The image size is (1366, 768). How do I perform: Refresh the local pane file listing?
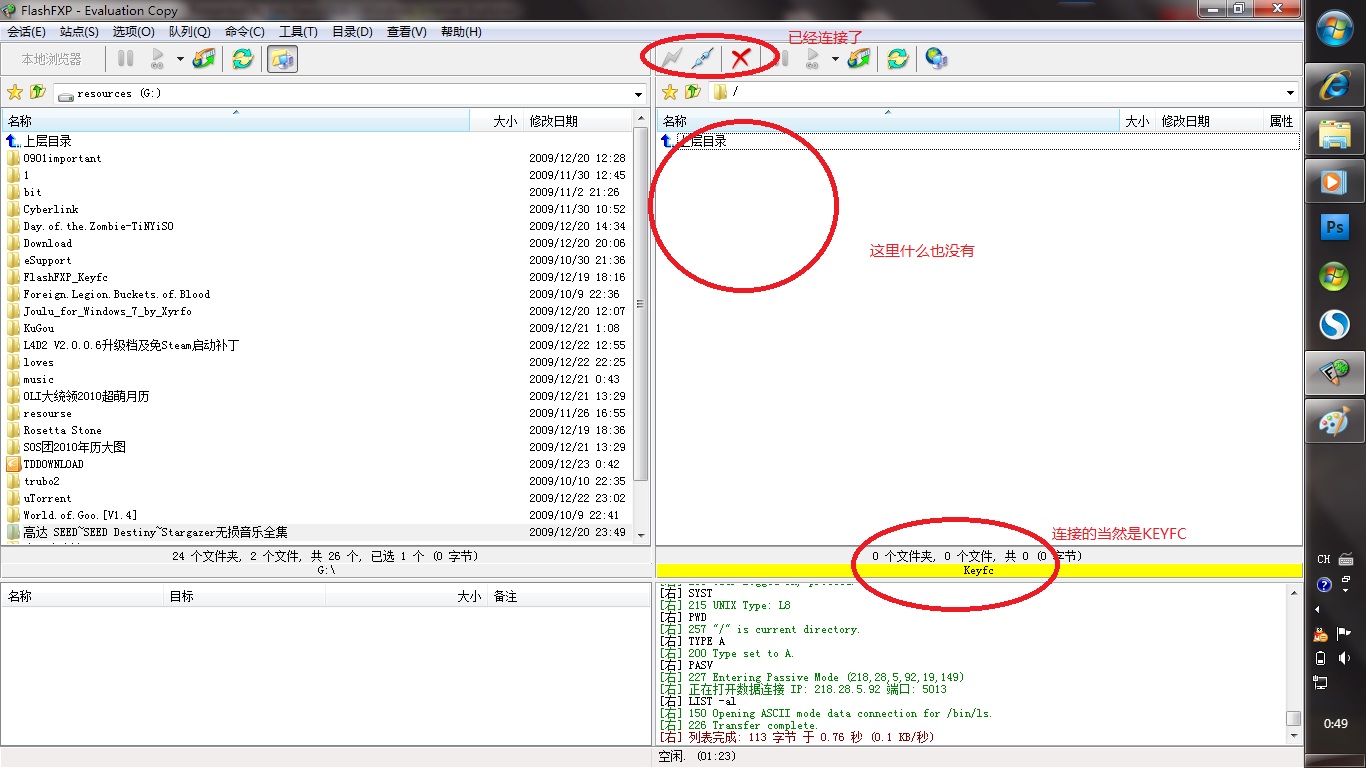pyautogui.click(x=242, y=59)
